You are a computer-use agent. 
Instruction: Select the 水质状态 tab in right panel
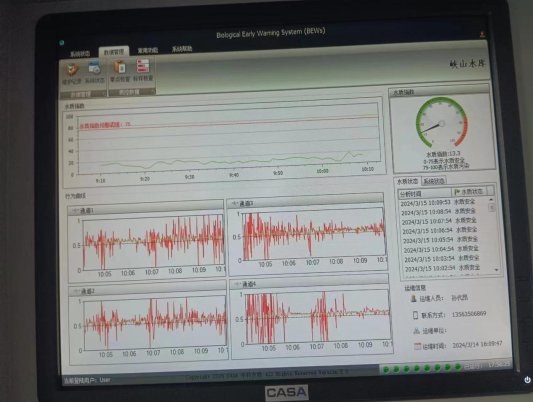(x=407, y=181)
